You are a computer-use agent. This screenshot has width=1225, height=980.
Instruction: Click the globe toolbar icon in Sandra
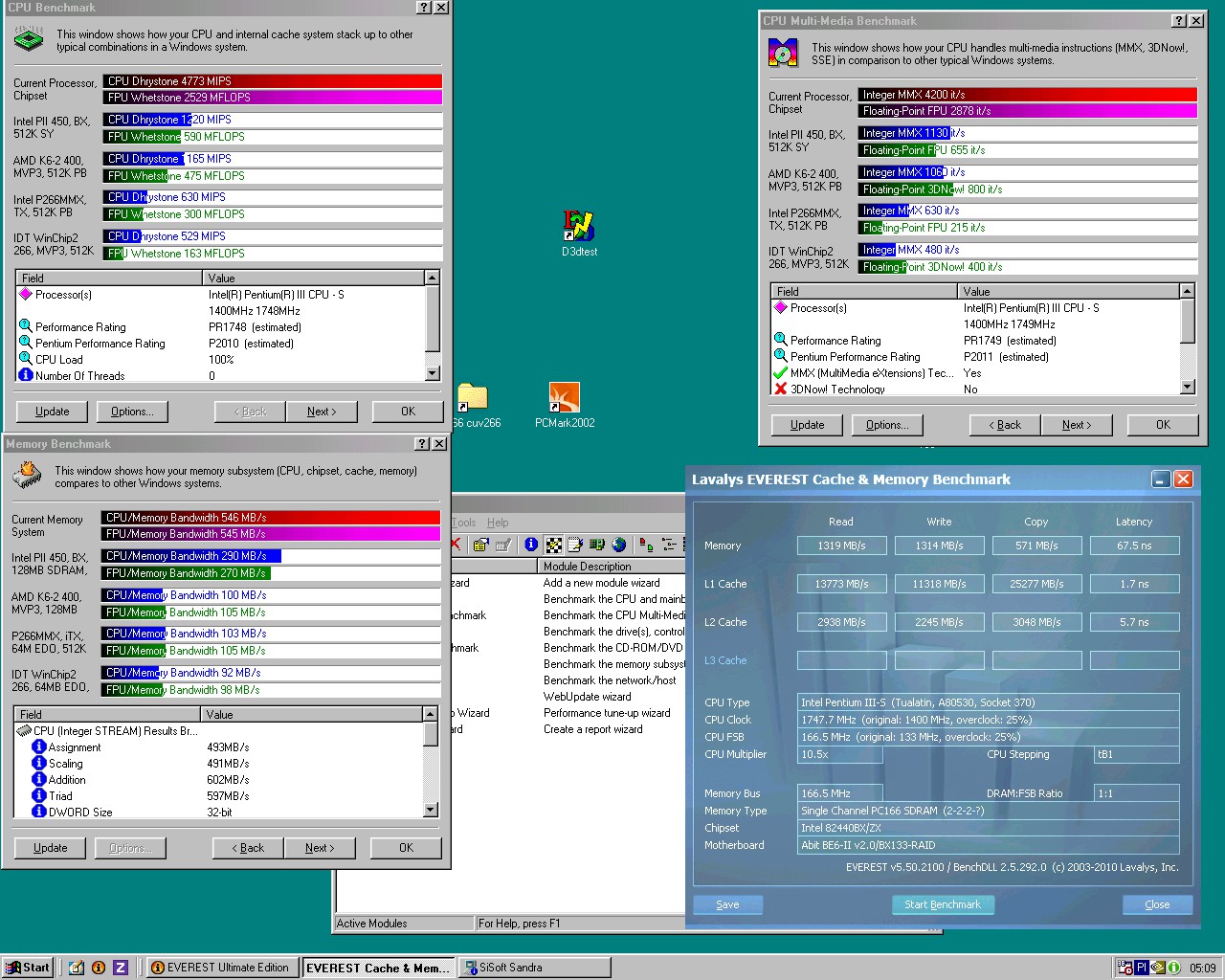point(619,545)
